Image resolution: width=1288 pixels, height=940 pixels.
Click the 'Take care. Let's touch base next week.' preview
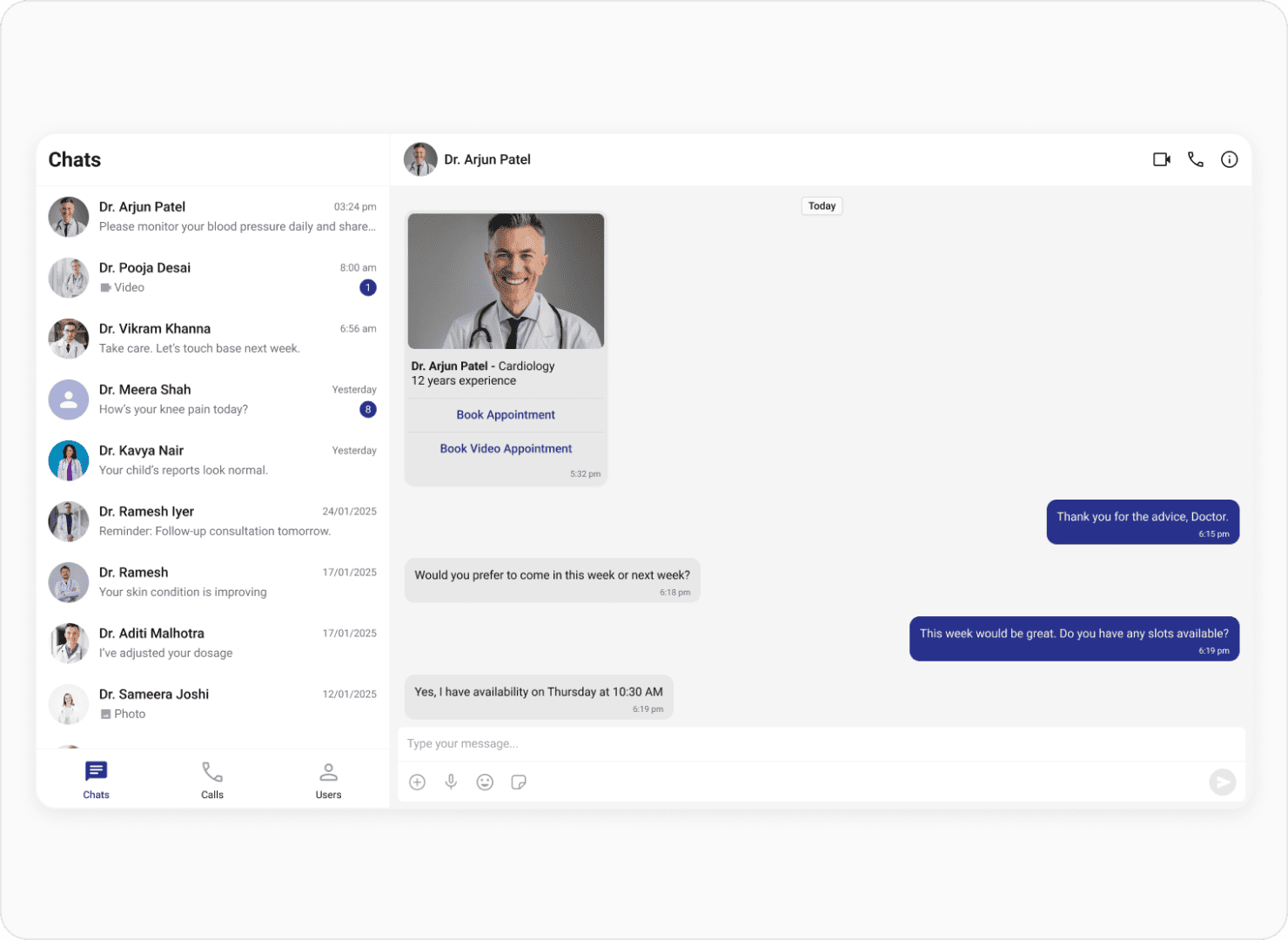(199, 348)
